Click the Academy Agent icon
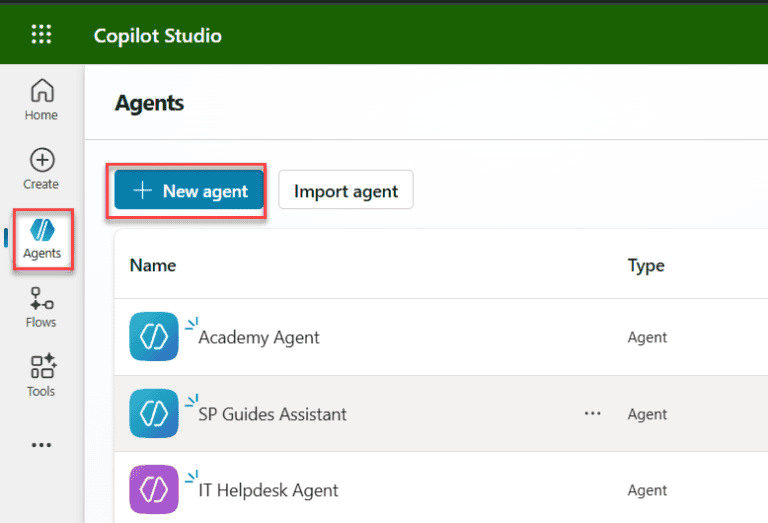The width and height of the screenshot is (768, 523). point(154,337)
